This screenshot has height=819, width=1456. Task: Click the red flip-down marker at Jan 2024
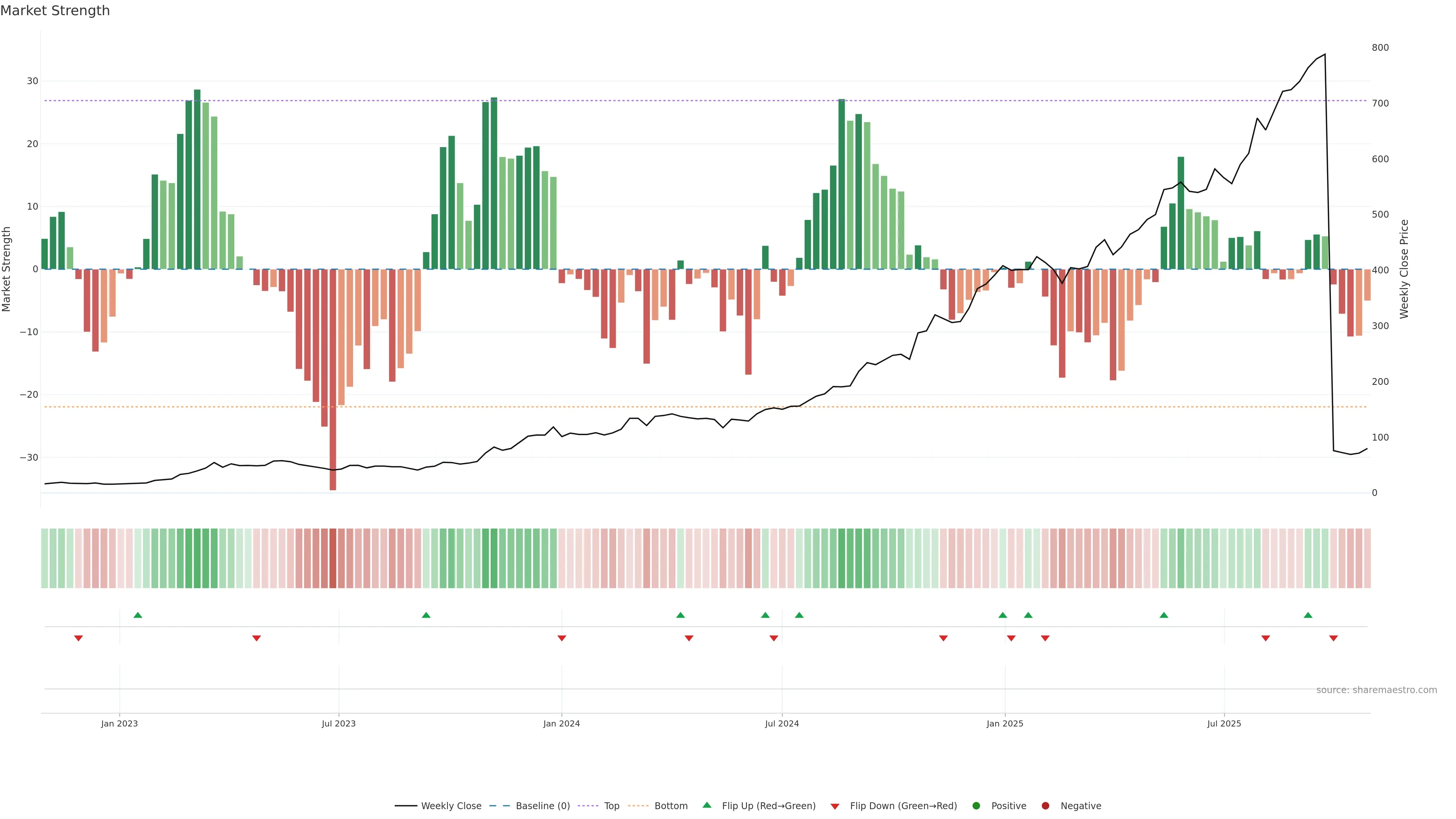pos(562,638)
